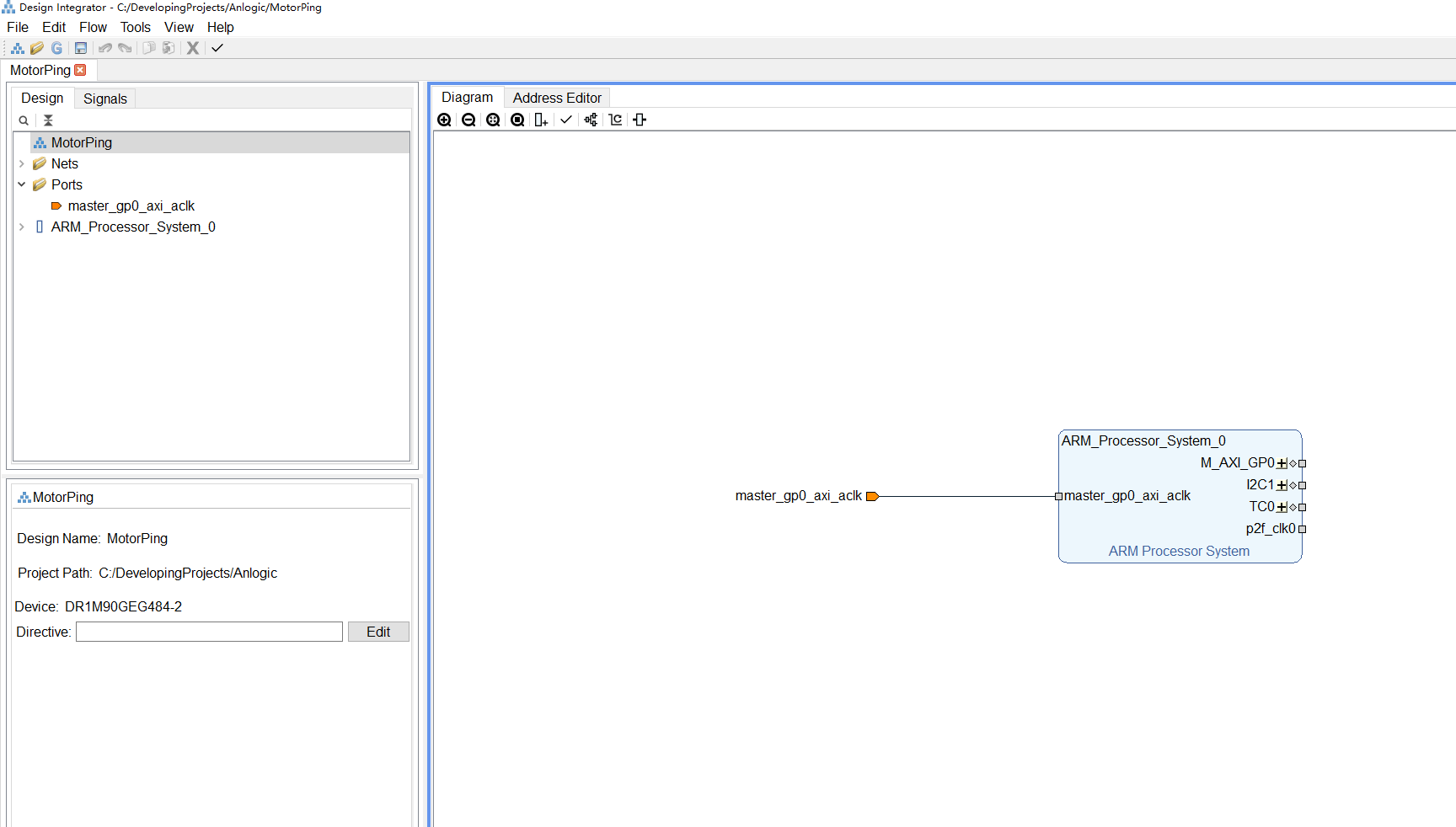Click the open folder icon in main toolbar

coord(37,48)
